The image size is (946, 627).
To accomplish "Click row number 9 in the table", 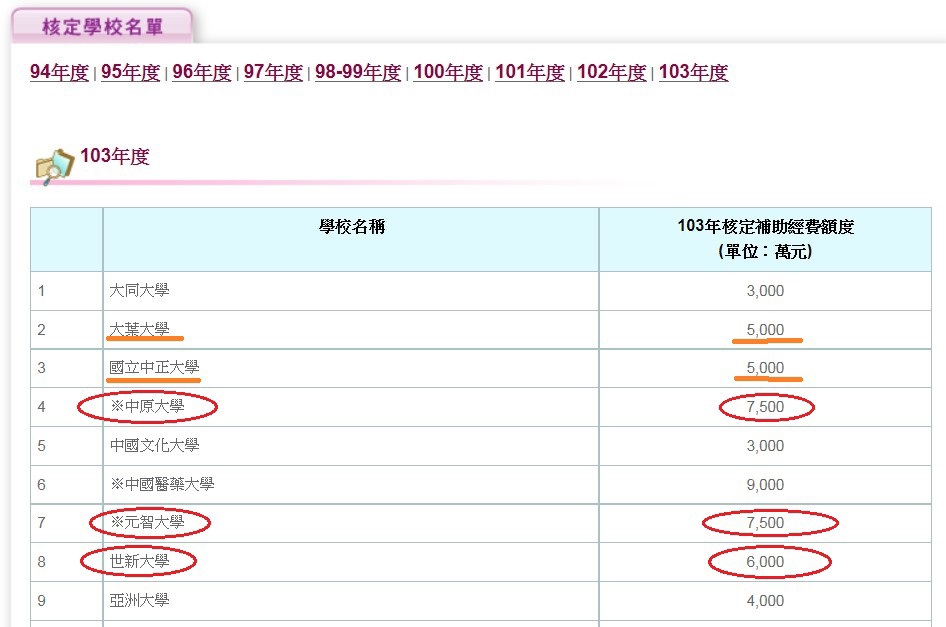I will 41,601.
